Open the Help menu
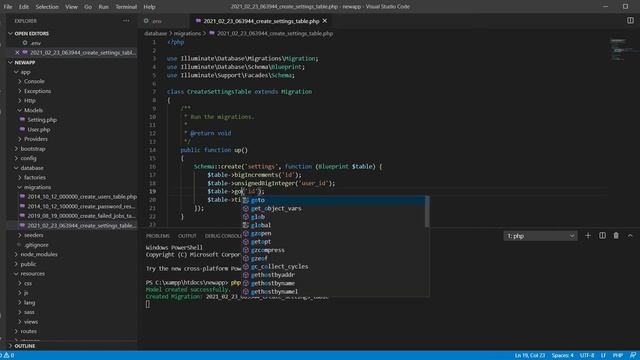This screenshot has width=640, height=360. [x=149, y=7]
